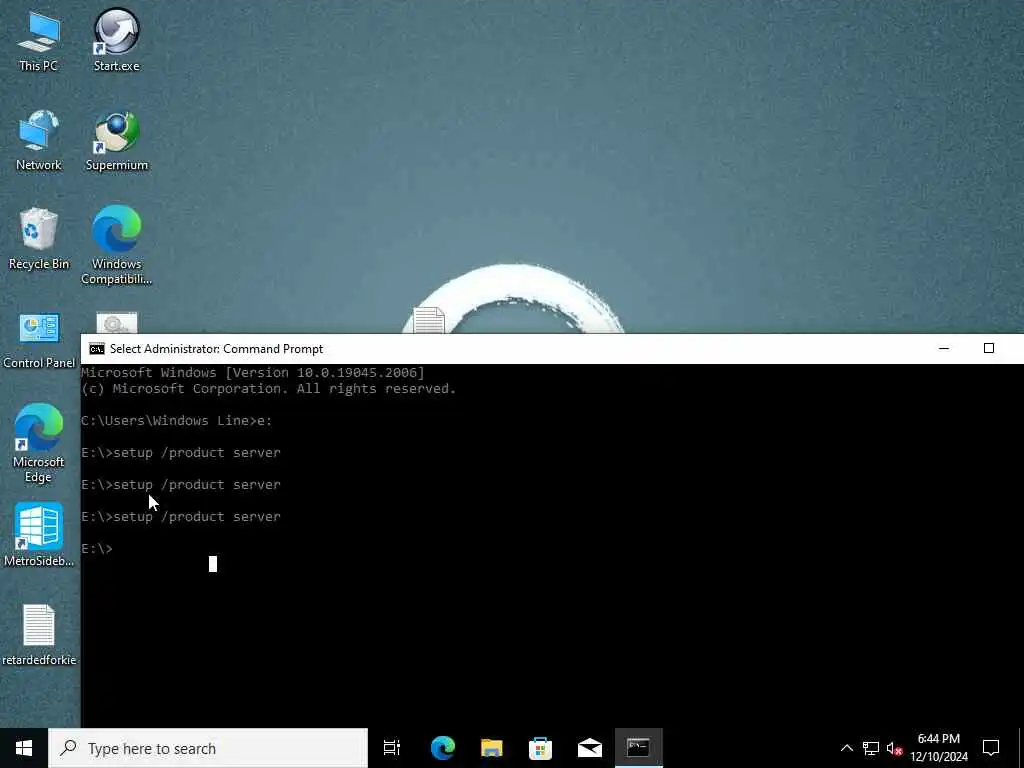Open the retardedforkie text file
Image resolution: width=1024 pixels, height=768 pixels.
click(39, 635)
